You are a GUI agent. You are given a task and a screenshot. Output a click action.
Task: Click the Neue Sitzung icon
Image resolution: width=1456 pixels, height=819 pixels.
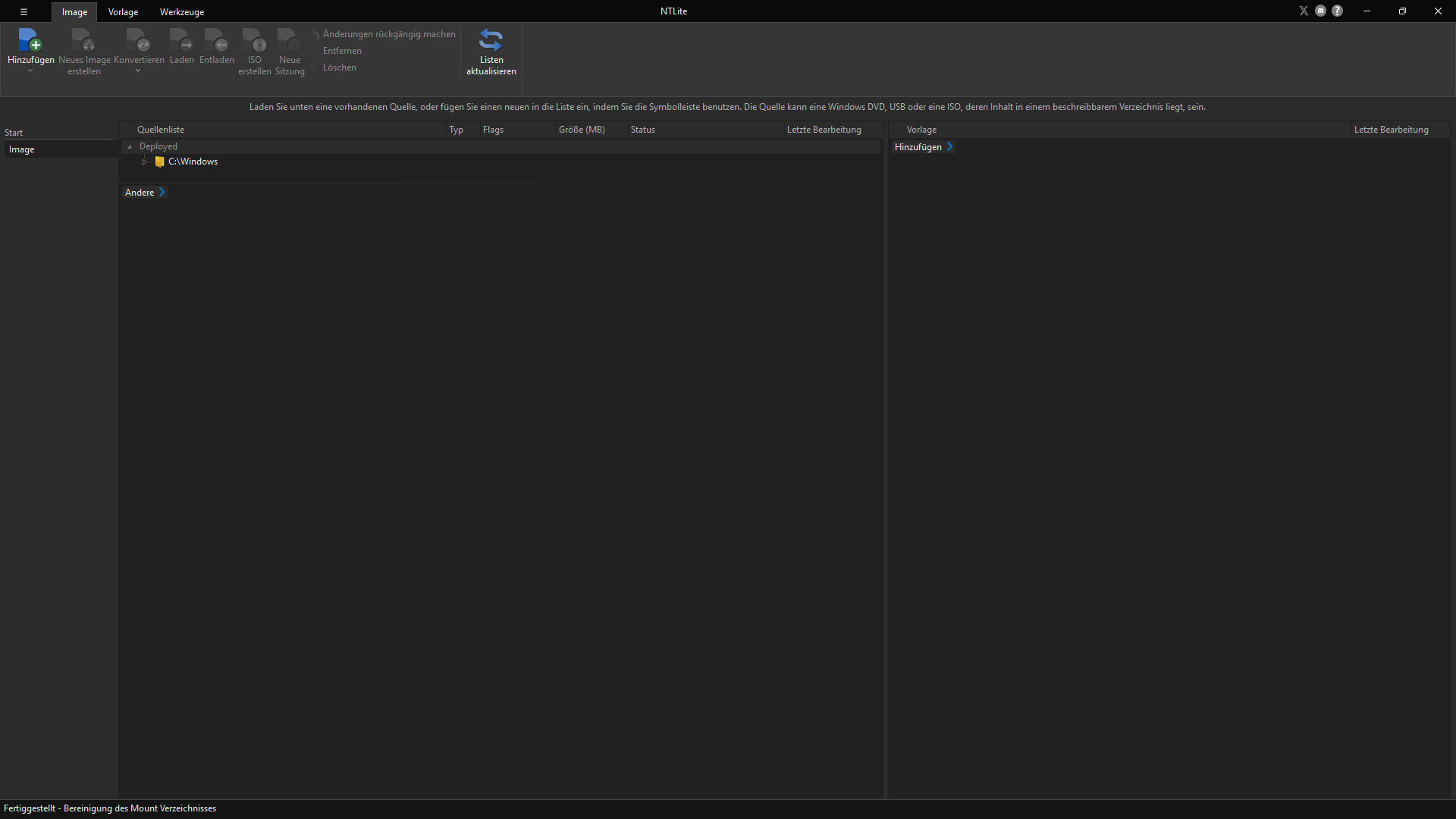[289, 39]
